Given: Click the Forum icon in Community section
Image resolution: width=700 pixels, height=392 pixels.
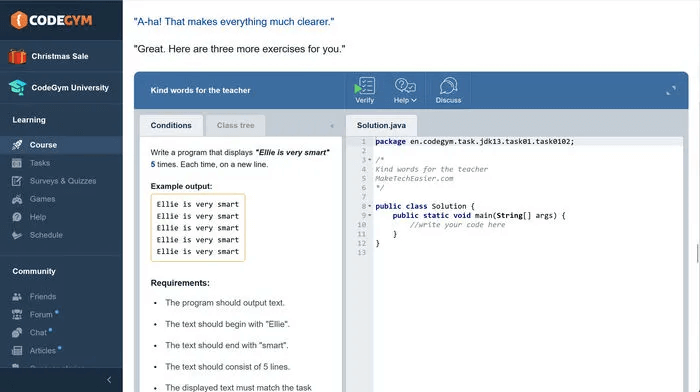Looking at the screenshot, I should click(17, 315).
